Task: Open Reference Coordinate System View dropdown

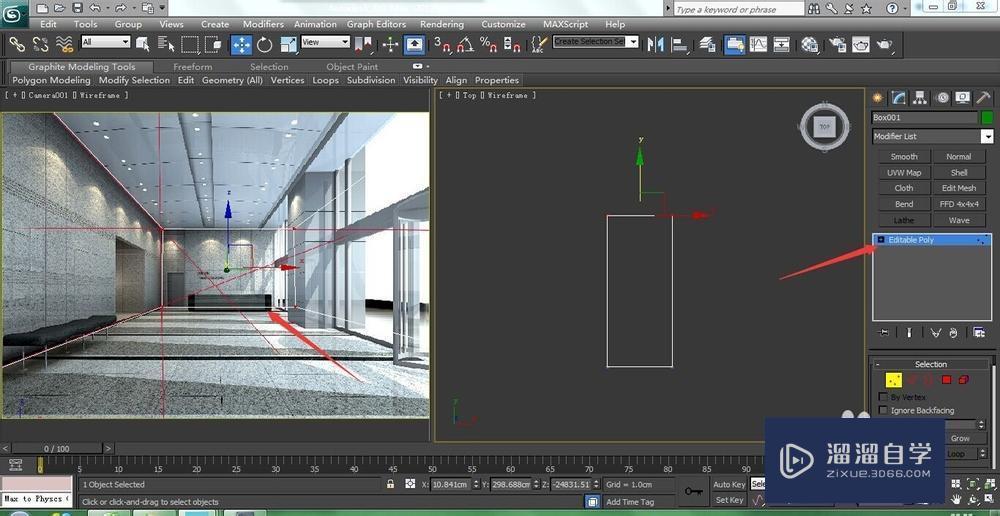Action: [325, 41]
